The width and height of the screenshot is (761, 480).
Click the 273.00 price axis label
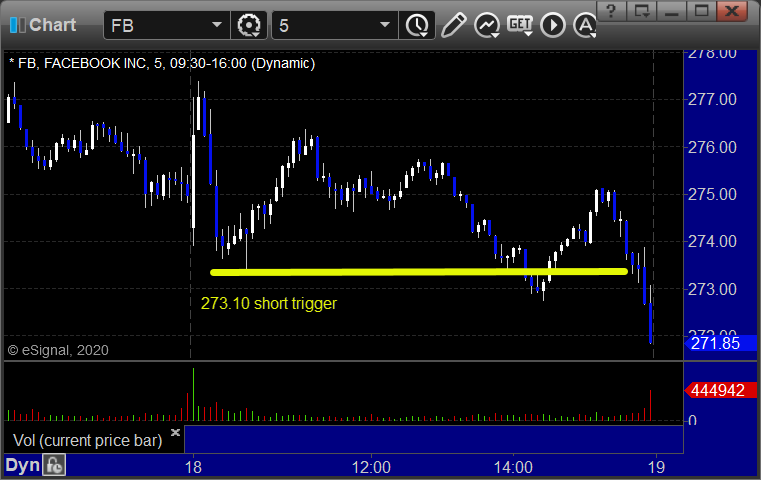coord(712,289)
